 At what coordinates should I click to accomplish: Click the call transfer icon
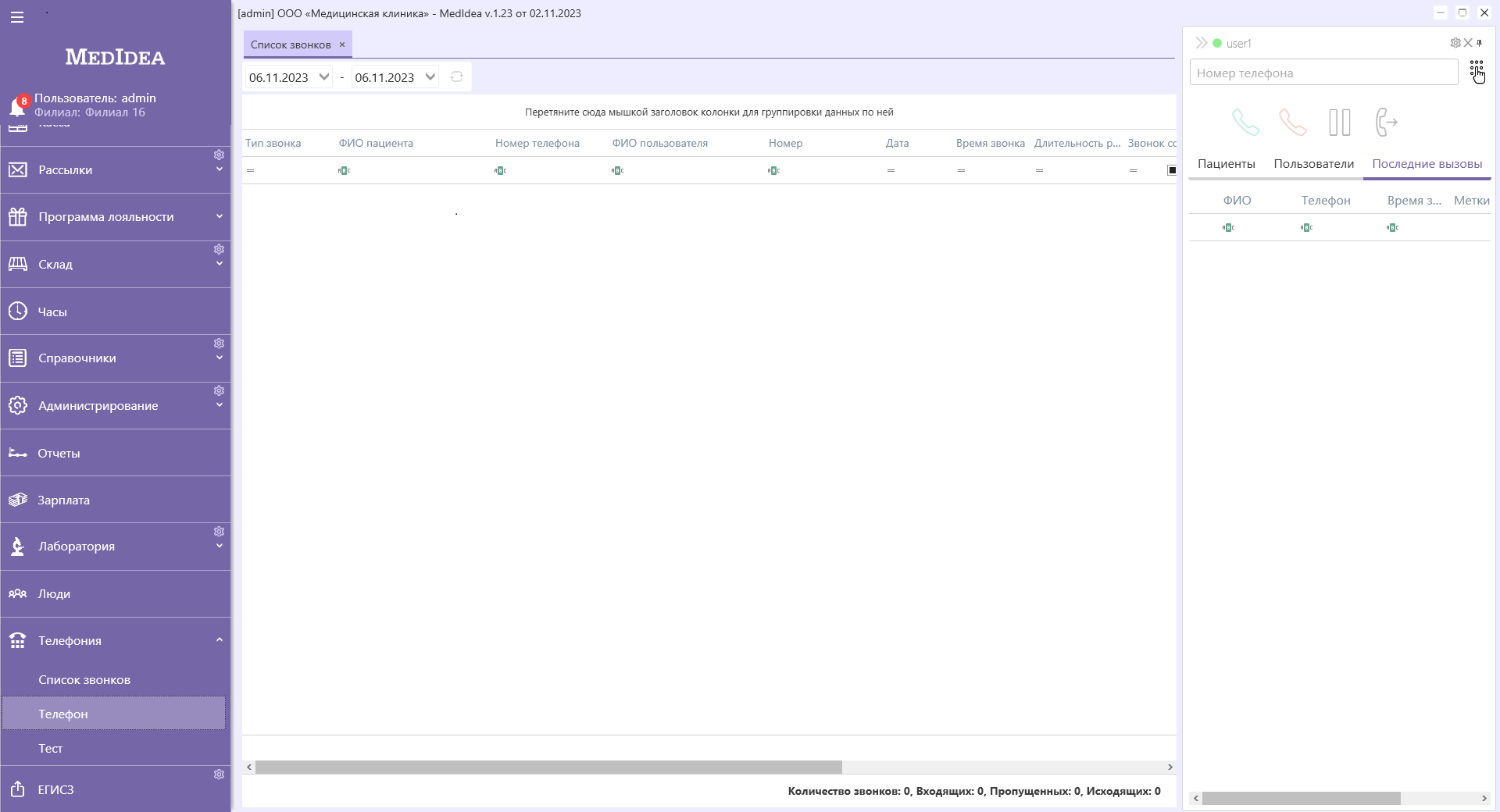pos(1386,122)
